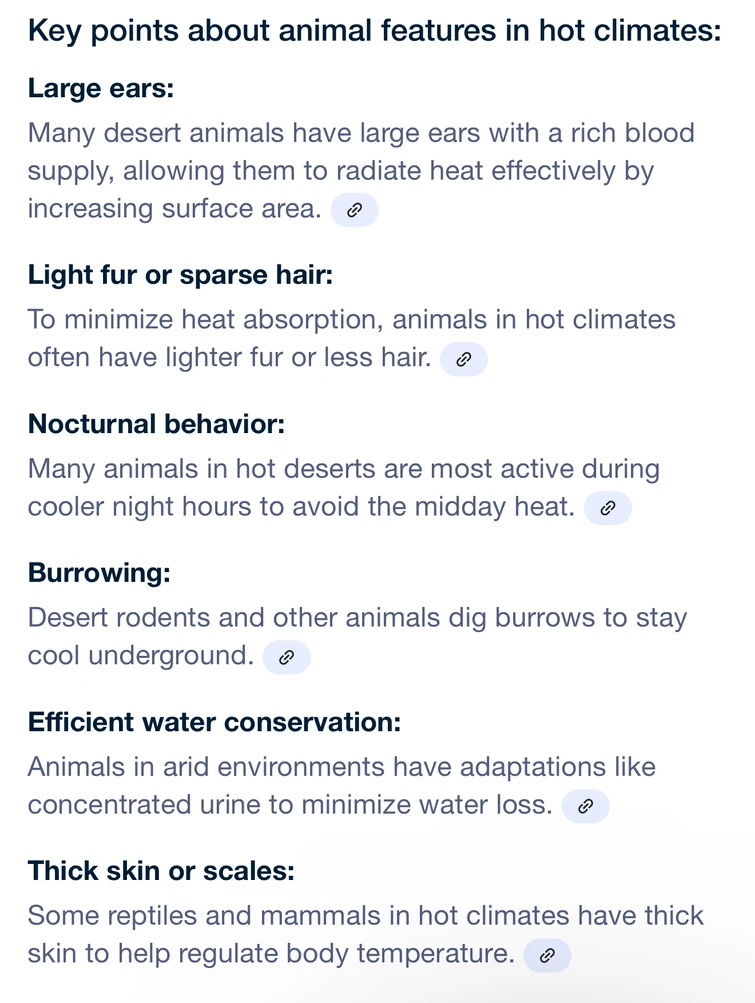The image size is (755, 1003).
Task: Open the source link after the large ears paragraph
Action: click(x=354, y=210)
